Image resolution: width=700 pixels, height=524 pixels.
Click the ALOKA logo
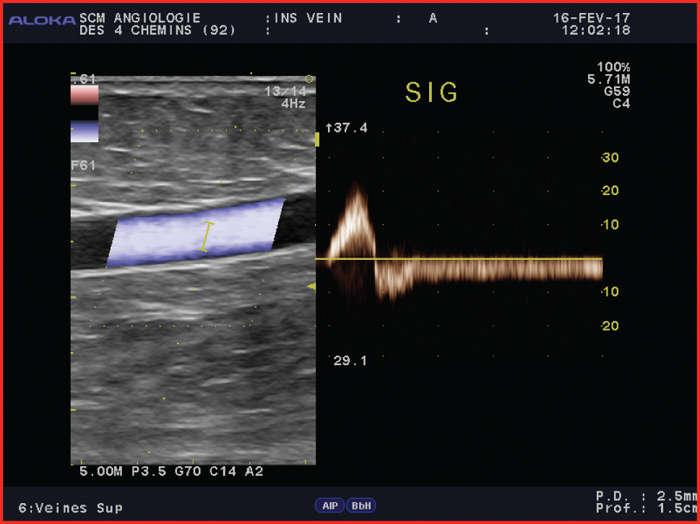[x=42, y=20]
